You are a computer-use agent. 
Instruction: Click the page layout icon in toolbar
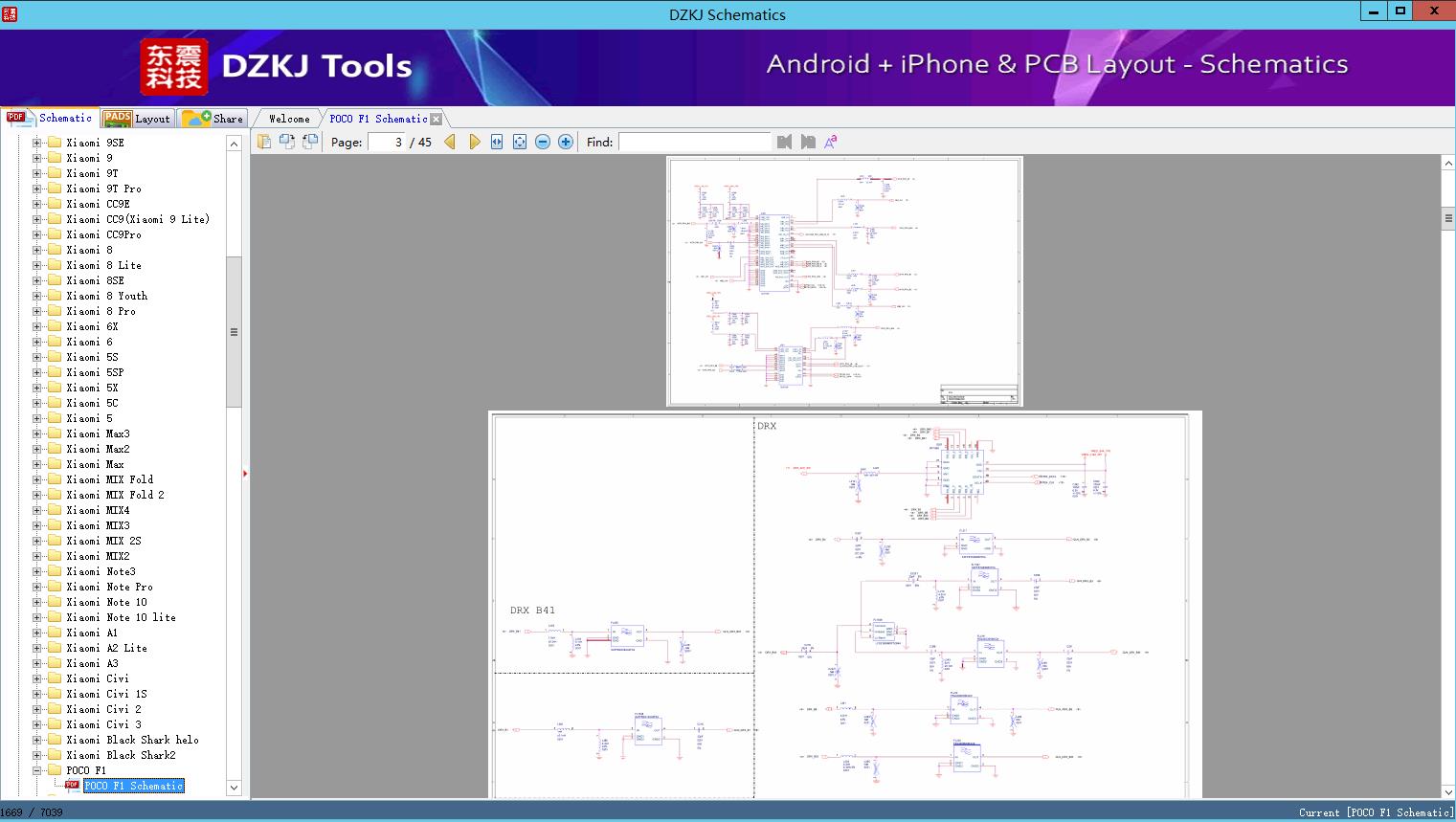click(x=264, y=142)
